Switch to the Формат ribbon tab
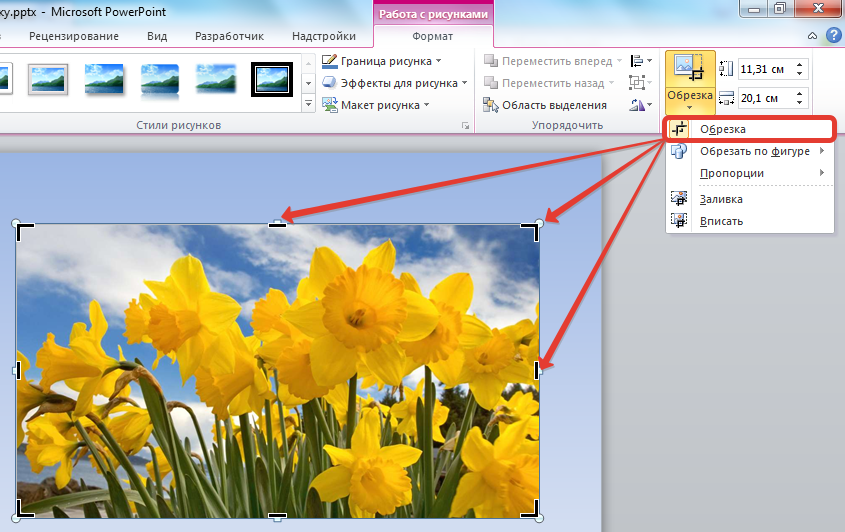 (x=432, y=36)
